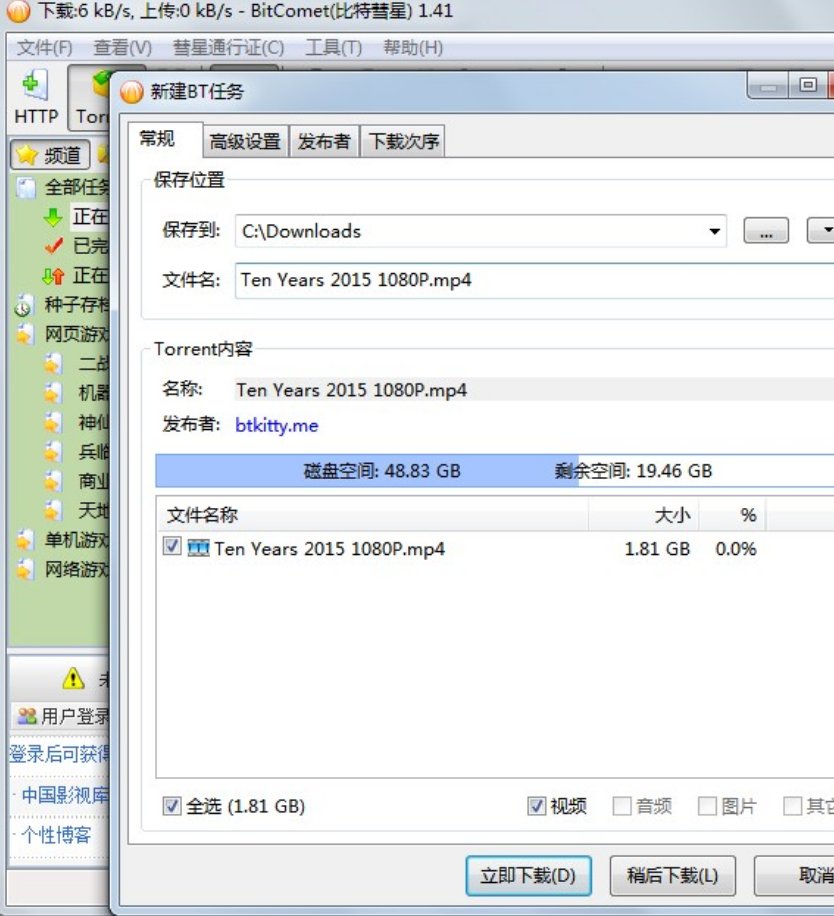The image size is (834, 916).
Task: Click the Torrent 名称 value Ten Years 2015 1080P.mp4
Action: 351,390
